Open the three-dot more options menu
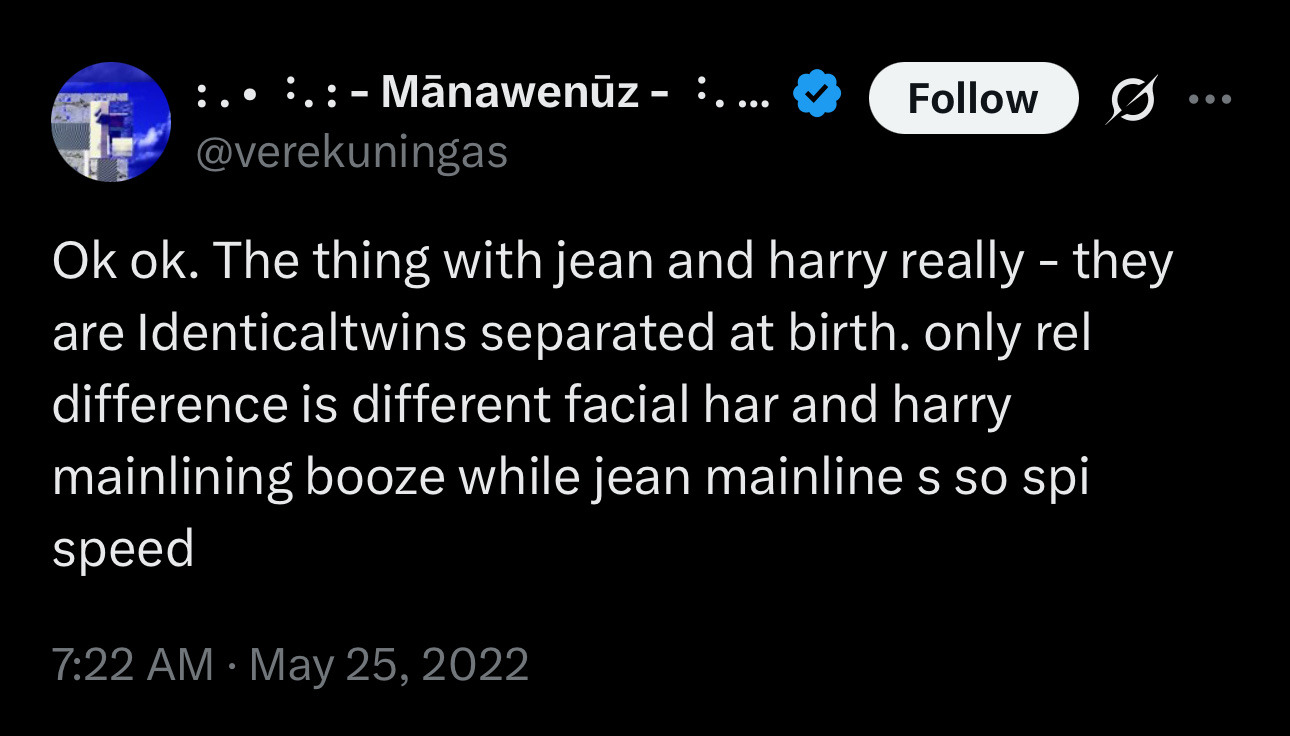This screenshot has width=1290, height=736. (1212, 100)
